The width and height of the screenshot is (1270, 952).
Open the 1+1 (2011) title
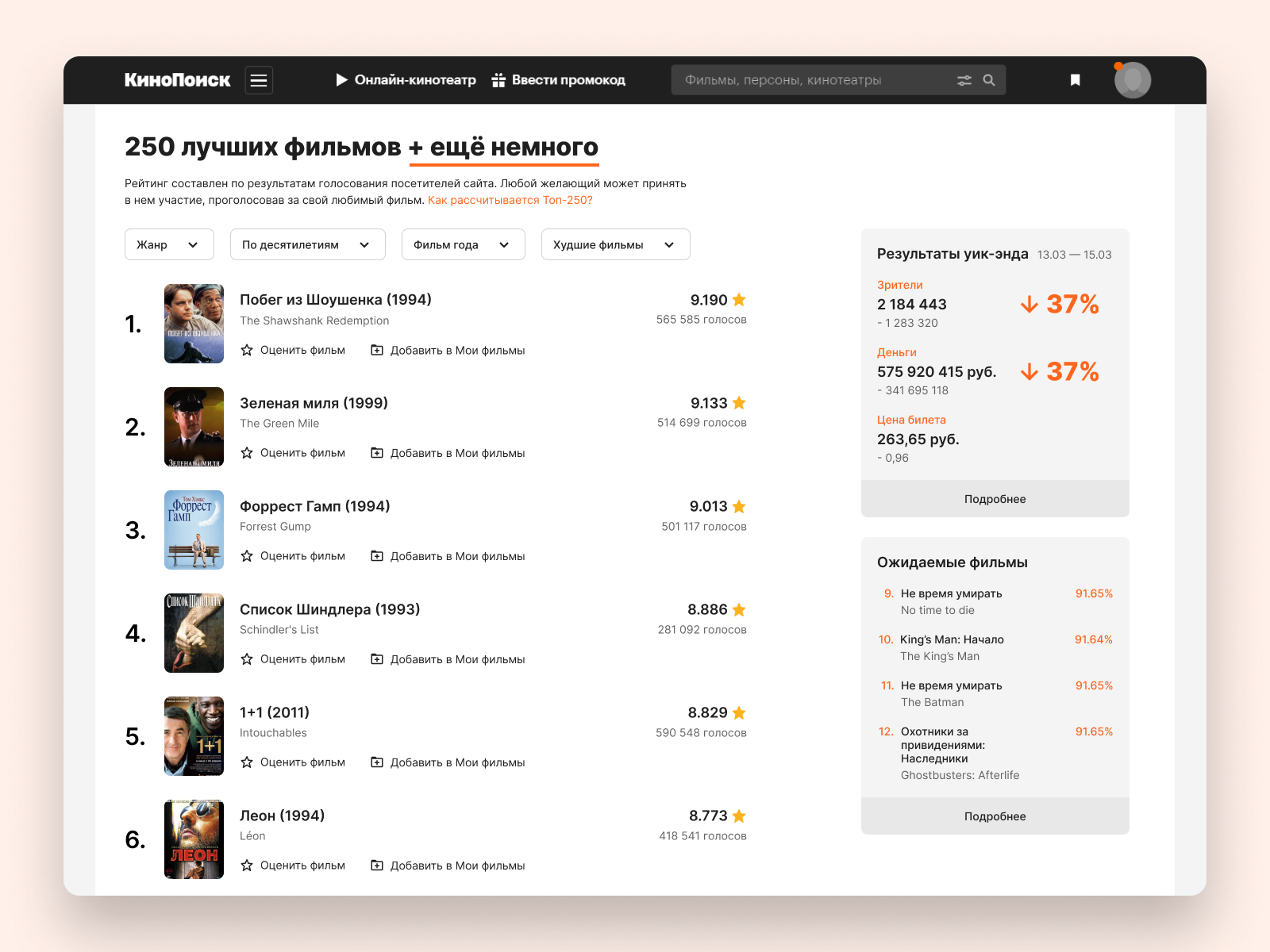click(x=275, y=712)
